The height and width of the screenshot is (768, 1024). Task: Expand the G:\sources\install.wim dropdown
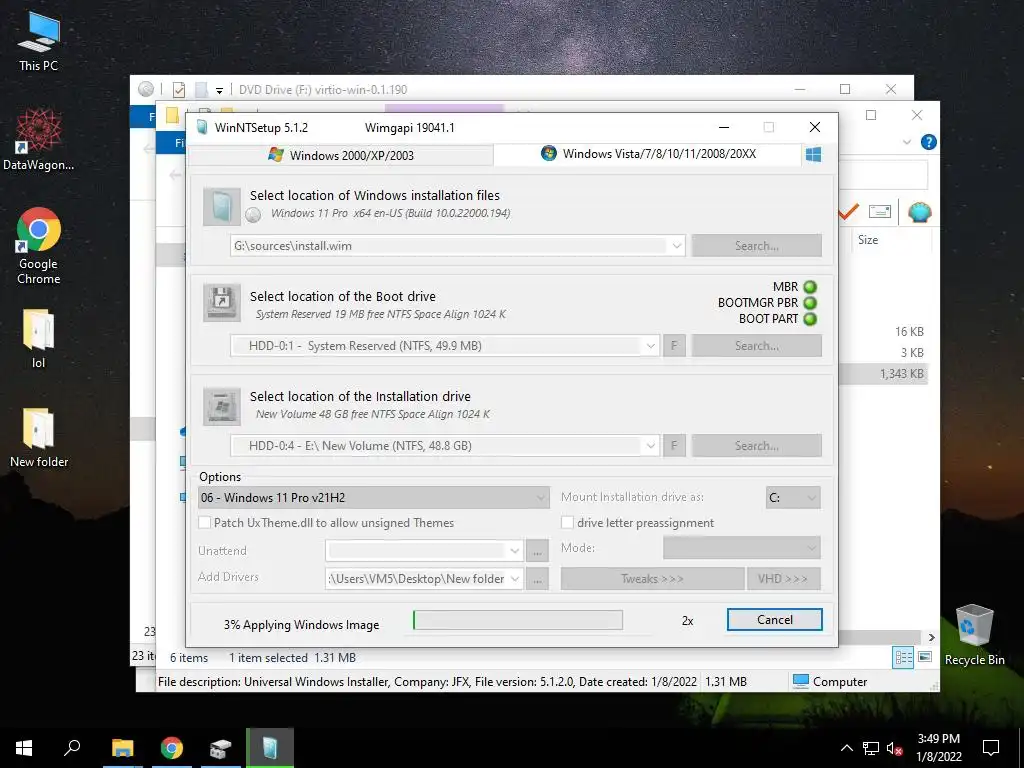coord(677,246)
